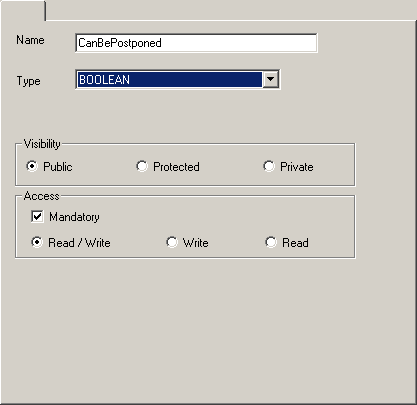Click the Read / Write label text

pos(79,243)
